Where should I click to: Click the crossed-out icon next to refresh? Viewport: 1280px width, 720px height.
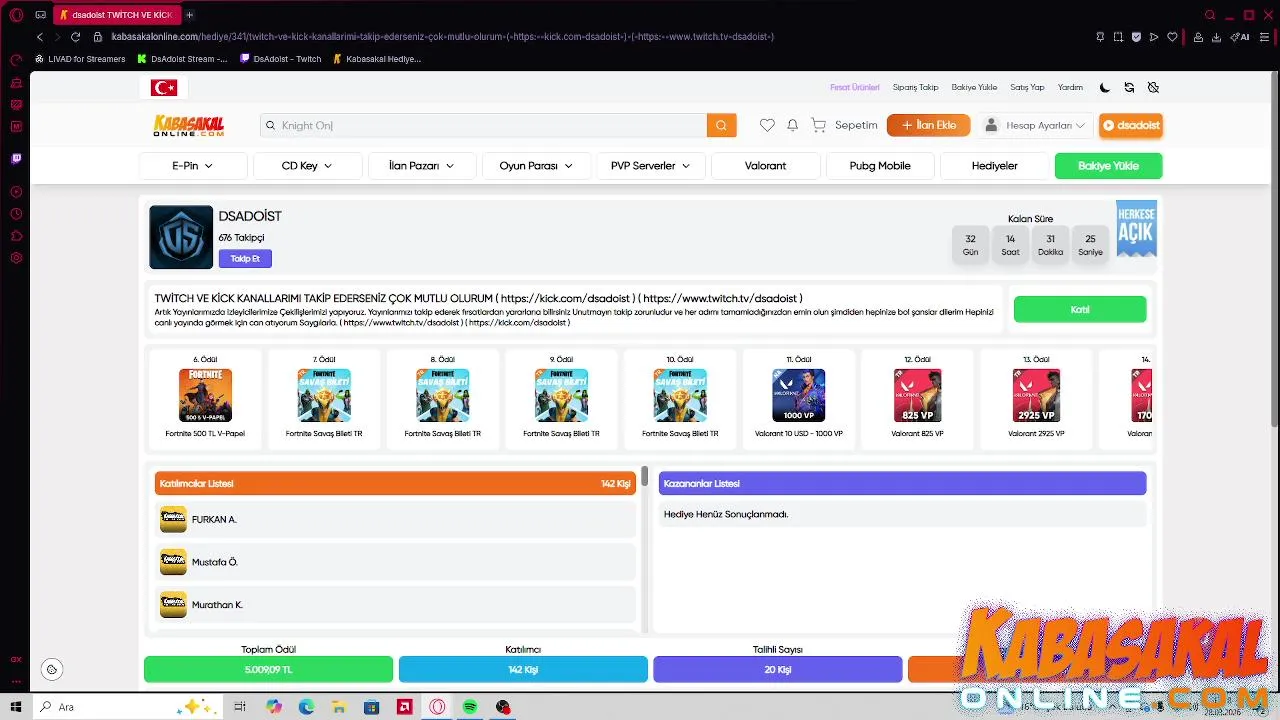[x=1153, y=87]
